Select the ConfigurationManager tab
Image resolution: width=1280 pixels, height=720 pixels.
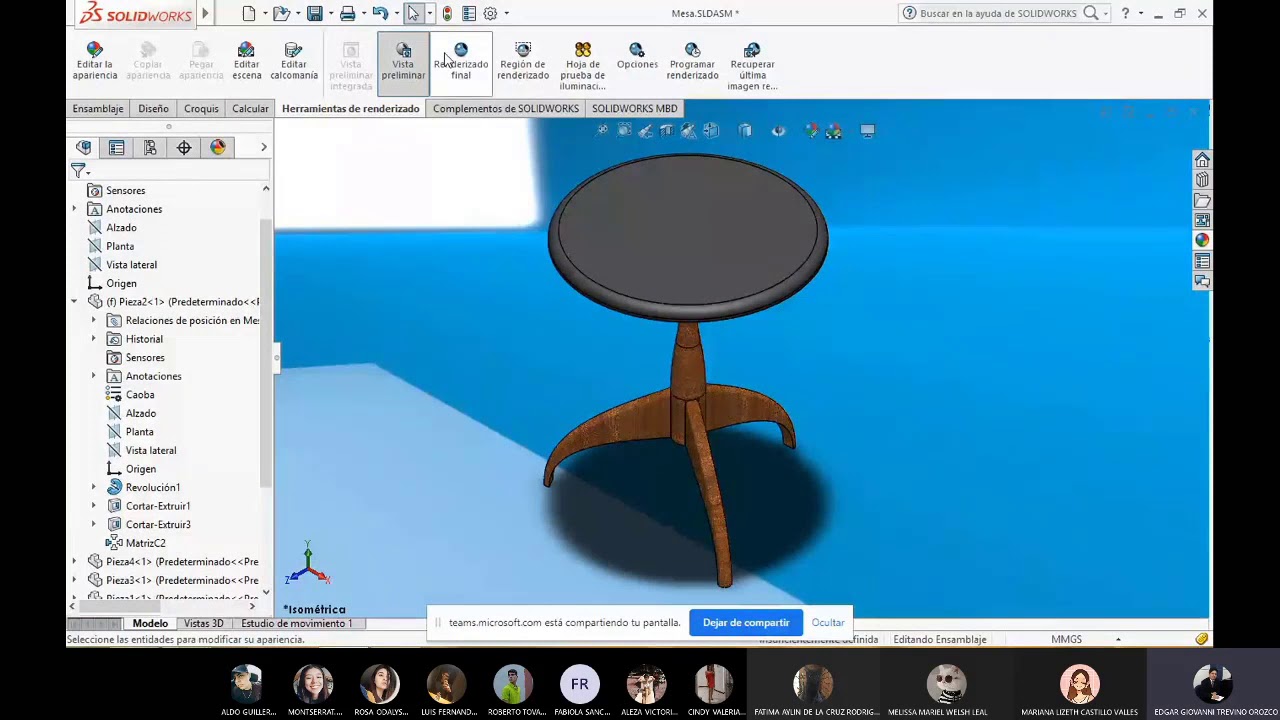150,148
